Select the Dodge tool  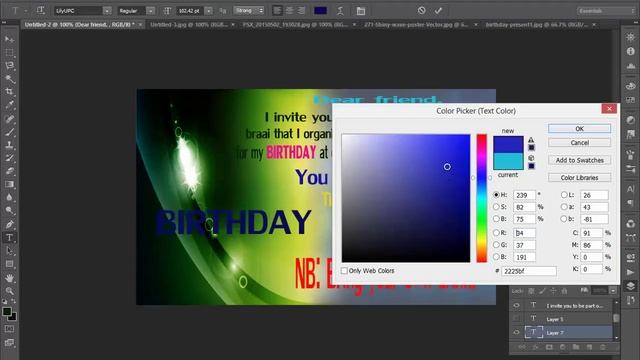tap(9, 210)
